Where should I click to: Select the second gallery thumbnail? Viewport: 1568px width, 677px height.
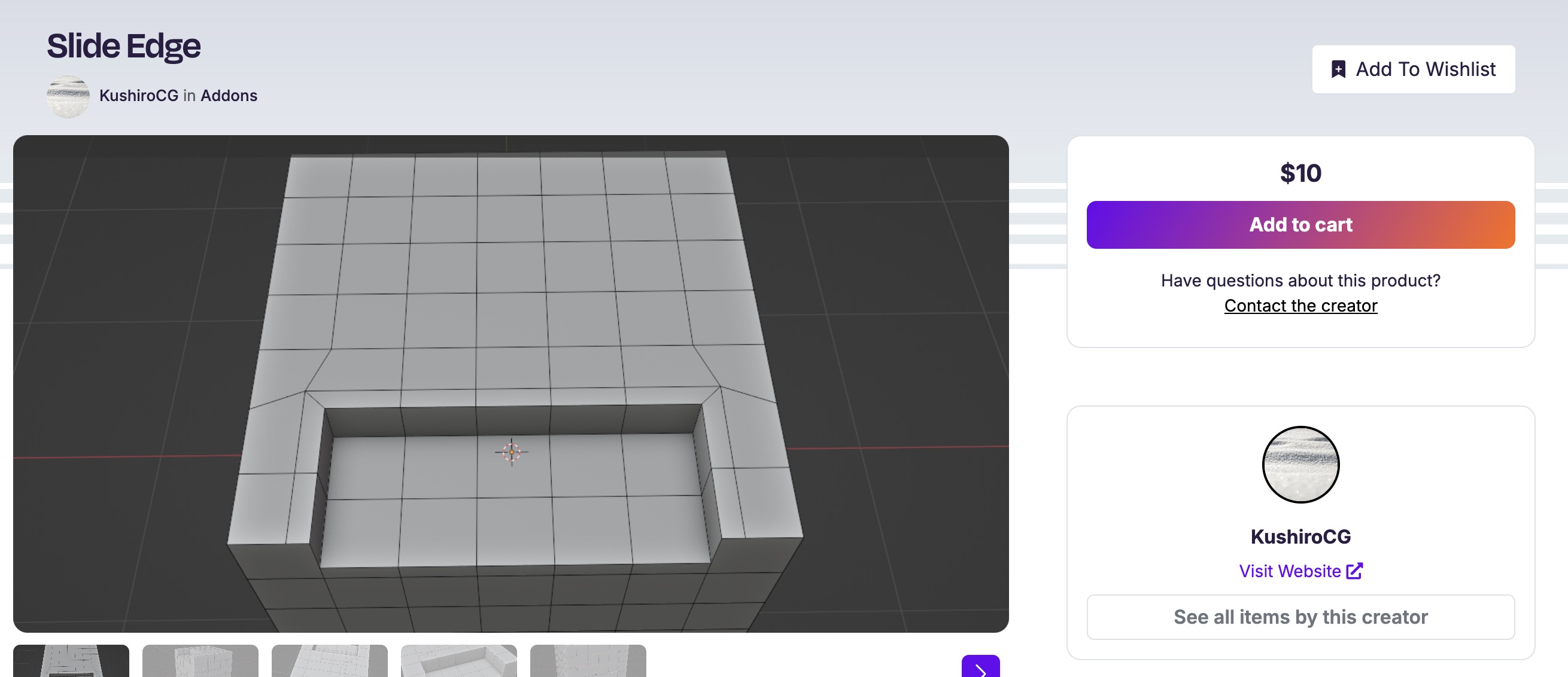(200, 661)
